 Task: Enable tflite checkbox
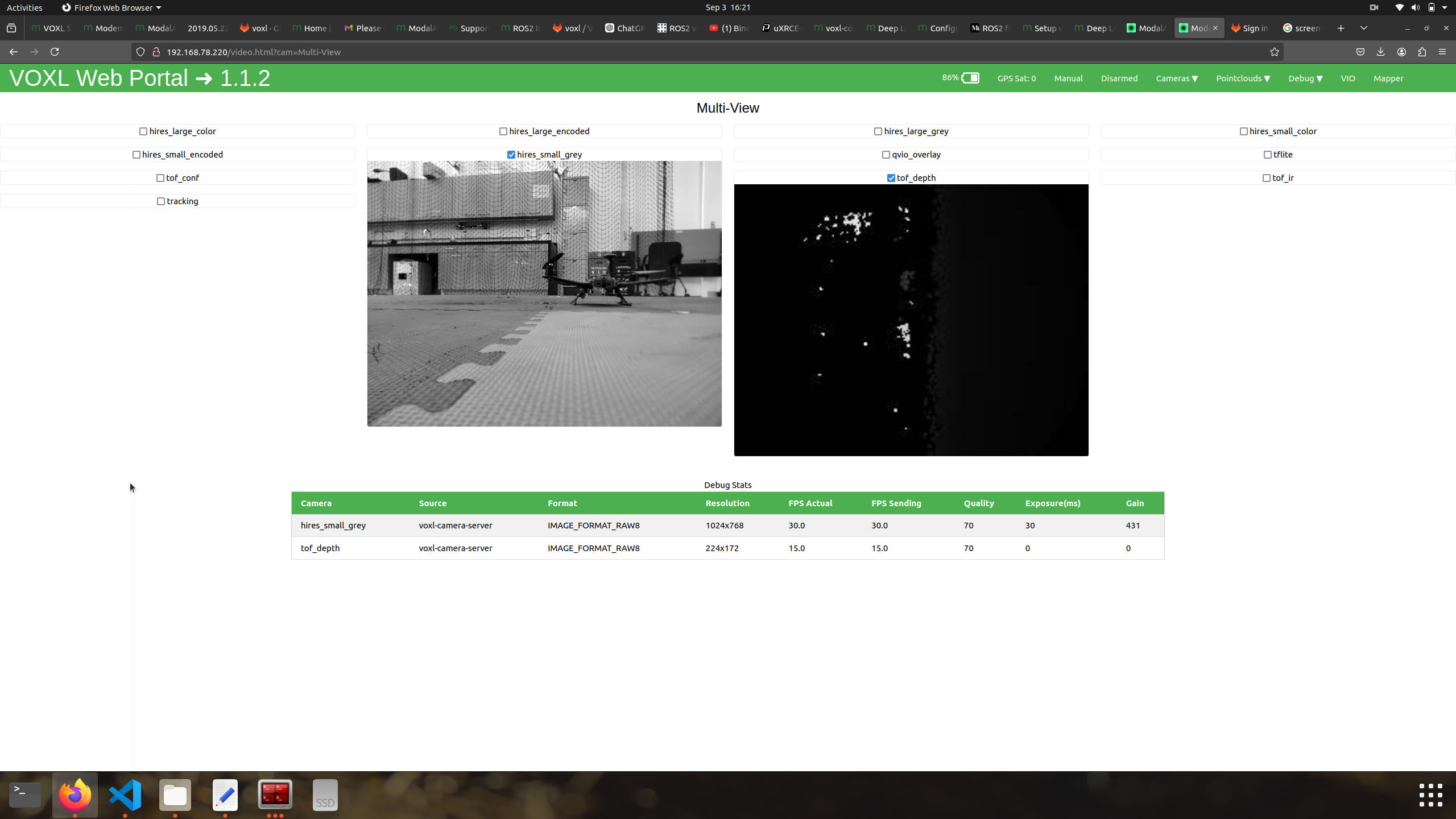click(x=1268, y=155)
